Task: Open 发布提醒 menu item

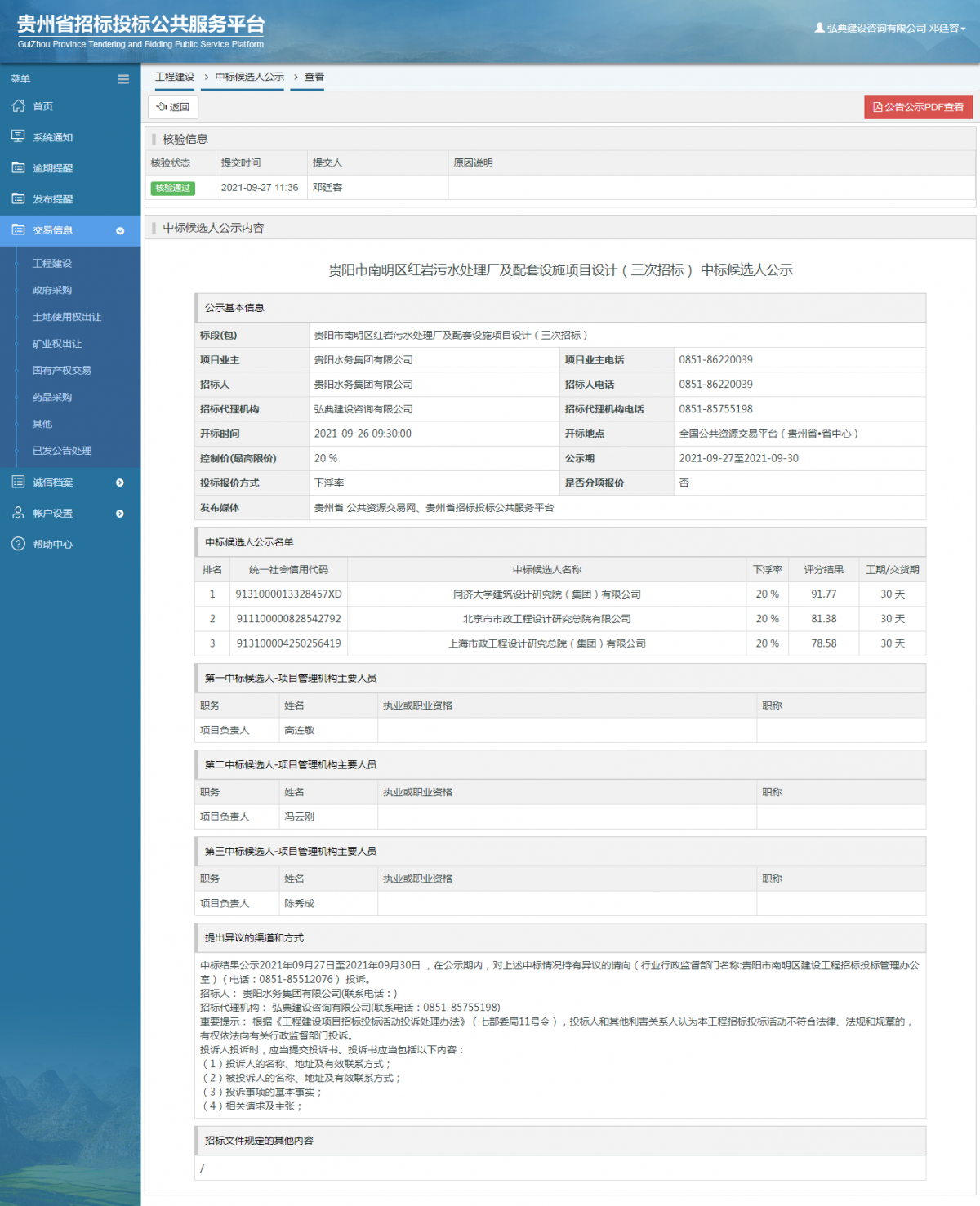Action: coord(52,199)
